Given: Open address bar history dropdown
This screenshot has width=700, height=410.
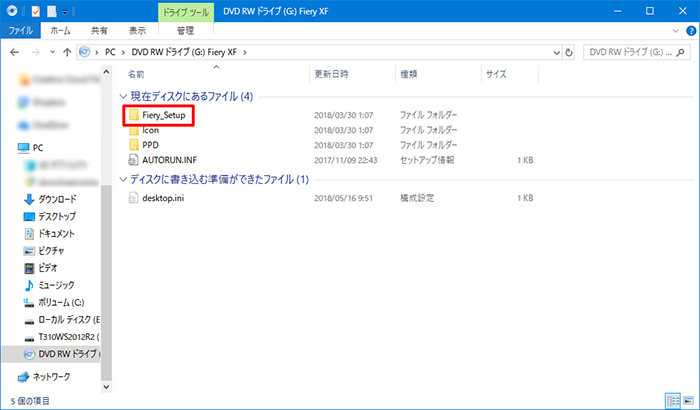Looking at the screenshot, I should click(x=557, y=53).
